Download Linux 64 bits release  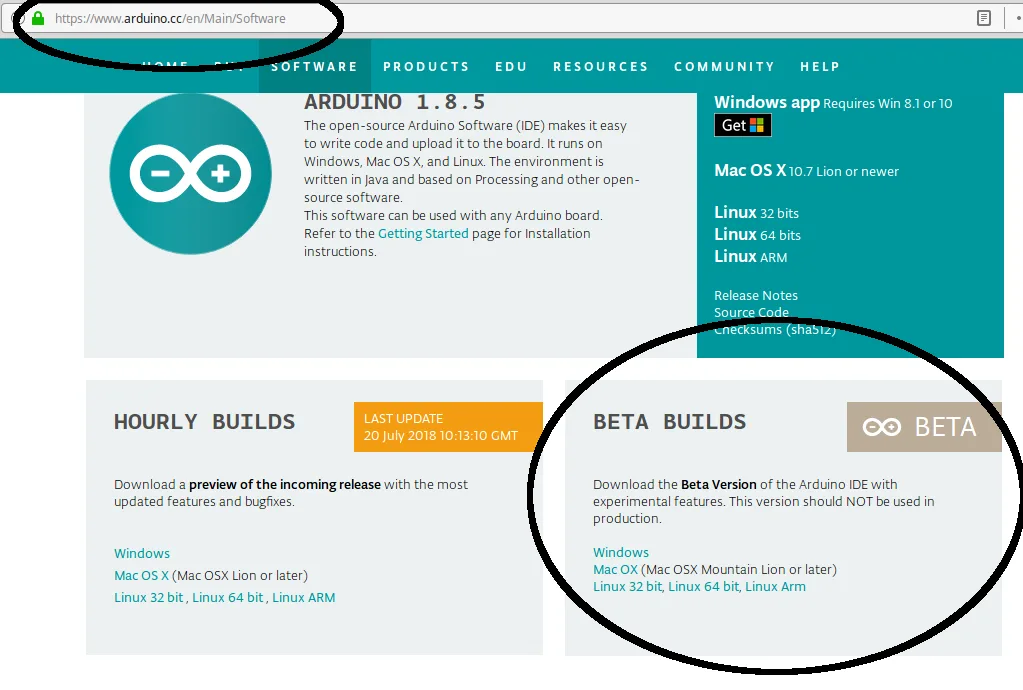757,235
